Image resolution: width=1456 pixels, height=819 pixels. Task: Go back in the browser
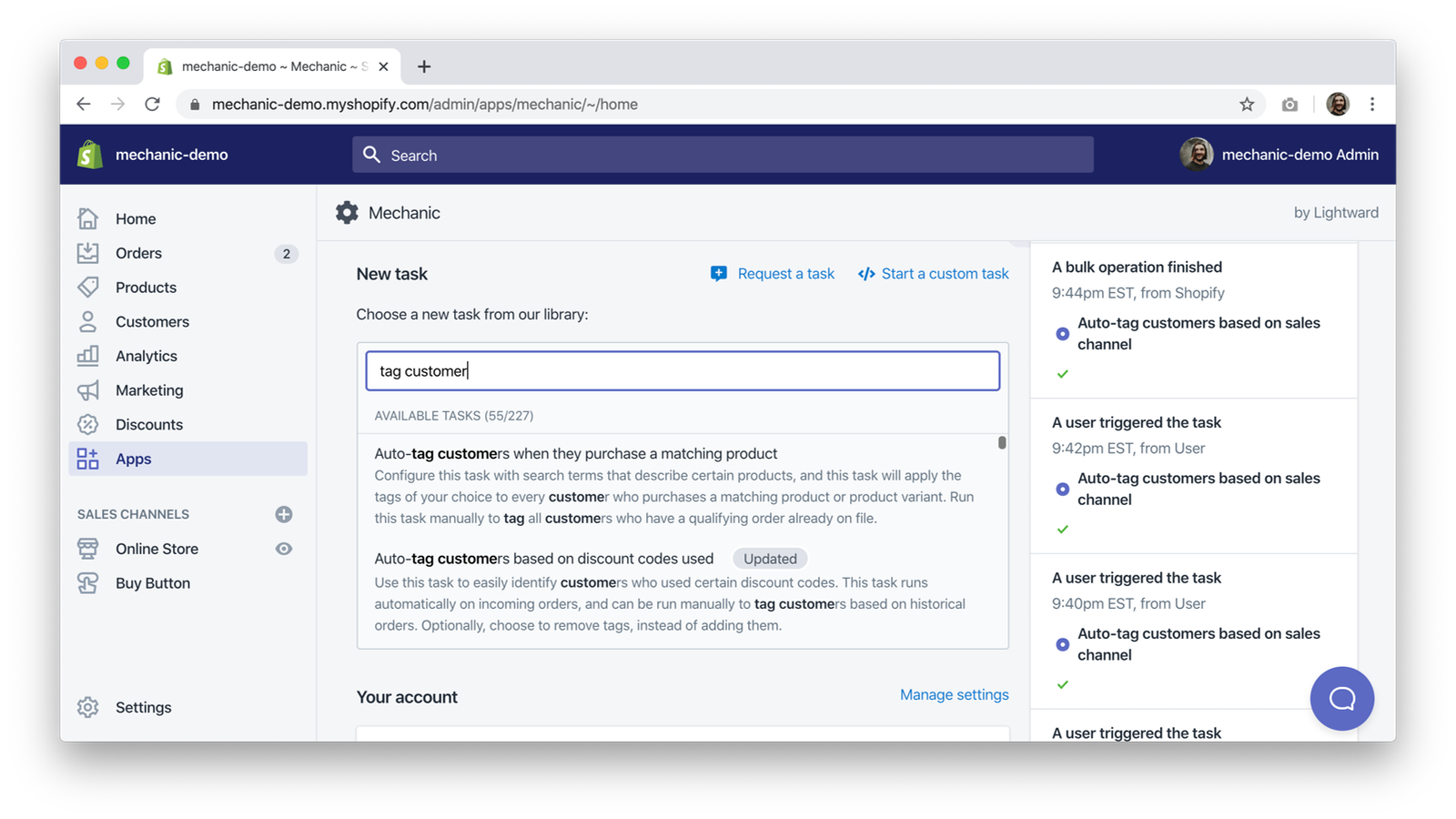coord(84,105)
